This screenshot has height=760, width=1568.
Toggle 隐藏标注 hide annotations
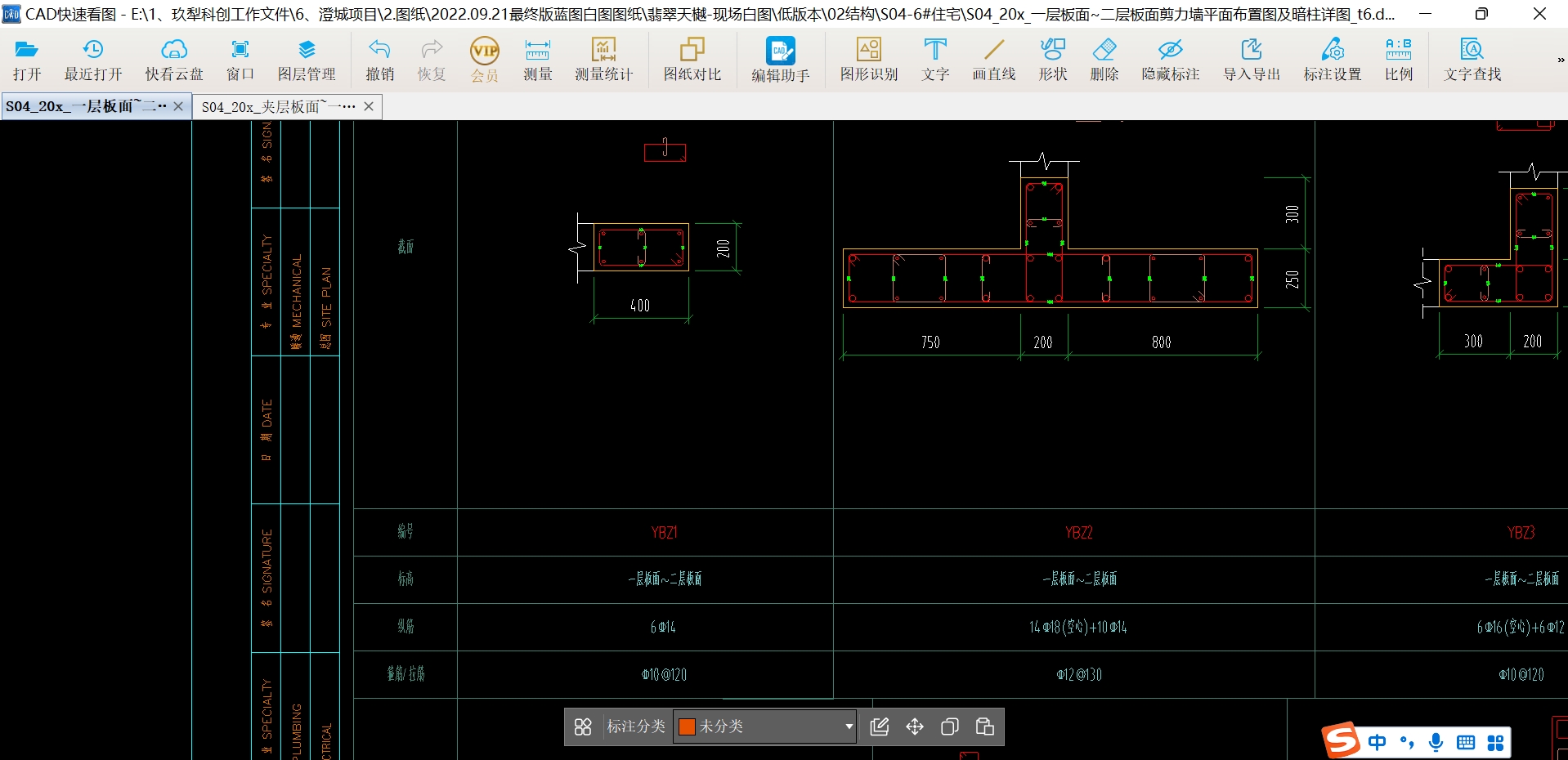[1171, 60]
